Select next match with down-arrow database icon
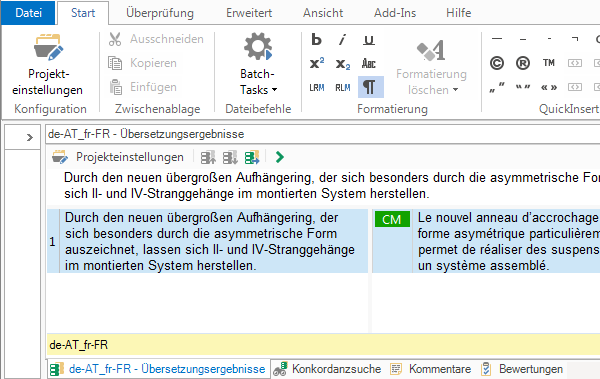600x379 pixels. pyautogui.click(x=230, y=157)
